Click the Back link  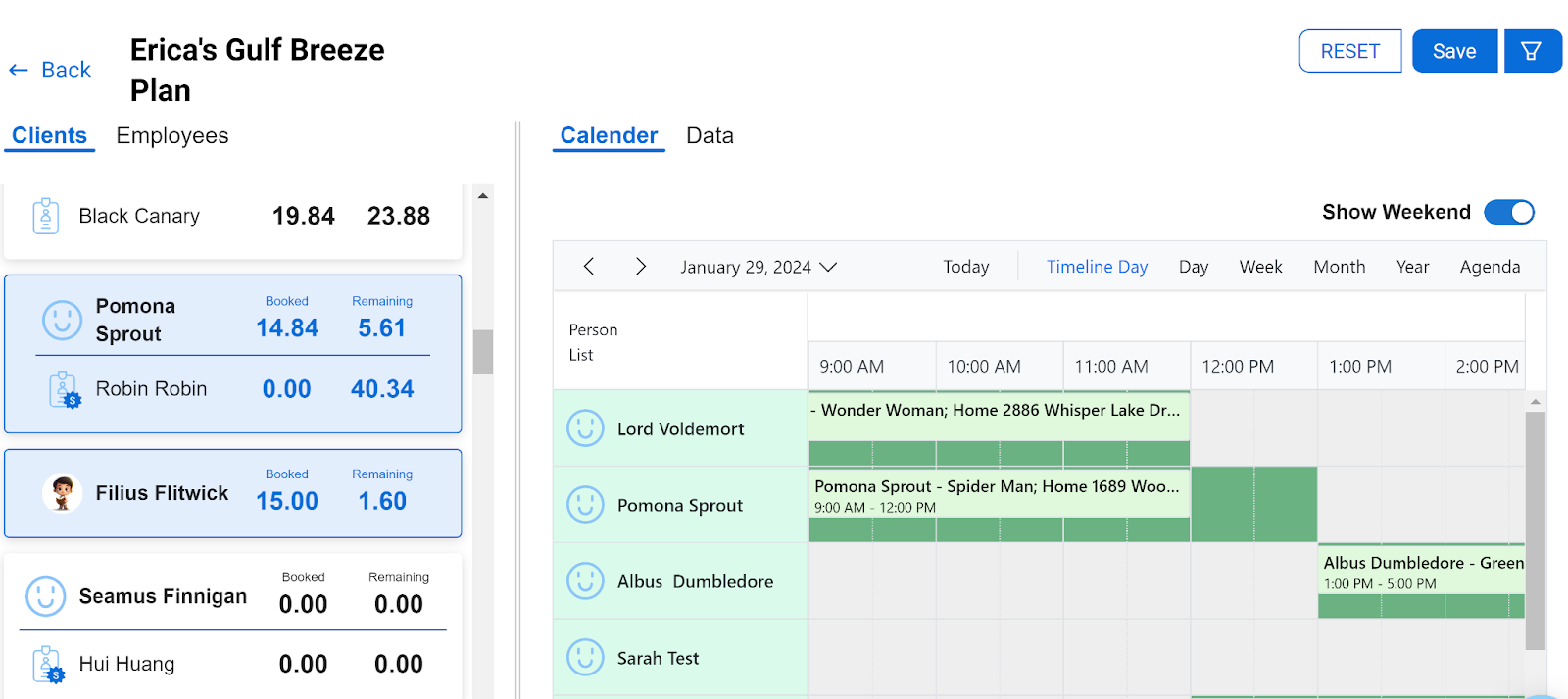tap(66, 71)
